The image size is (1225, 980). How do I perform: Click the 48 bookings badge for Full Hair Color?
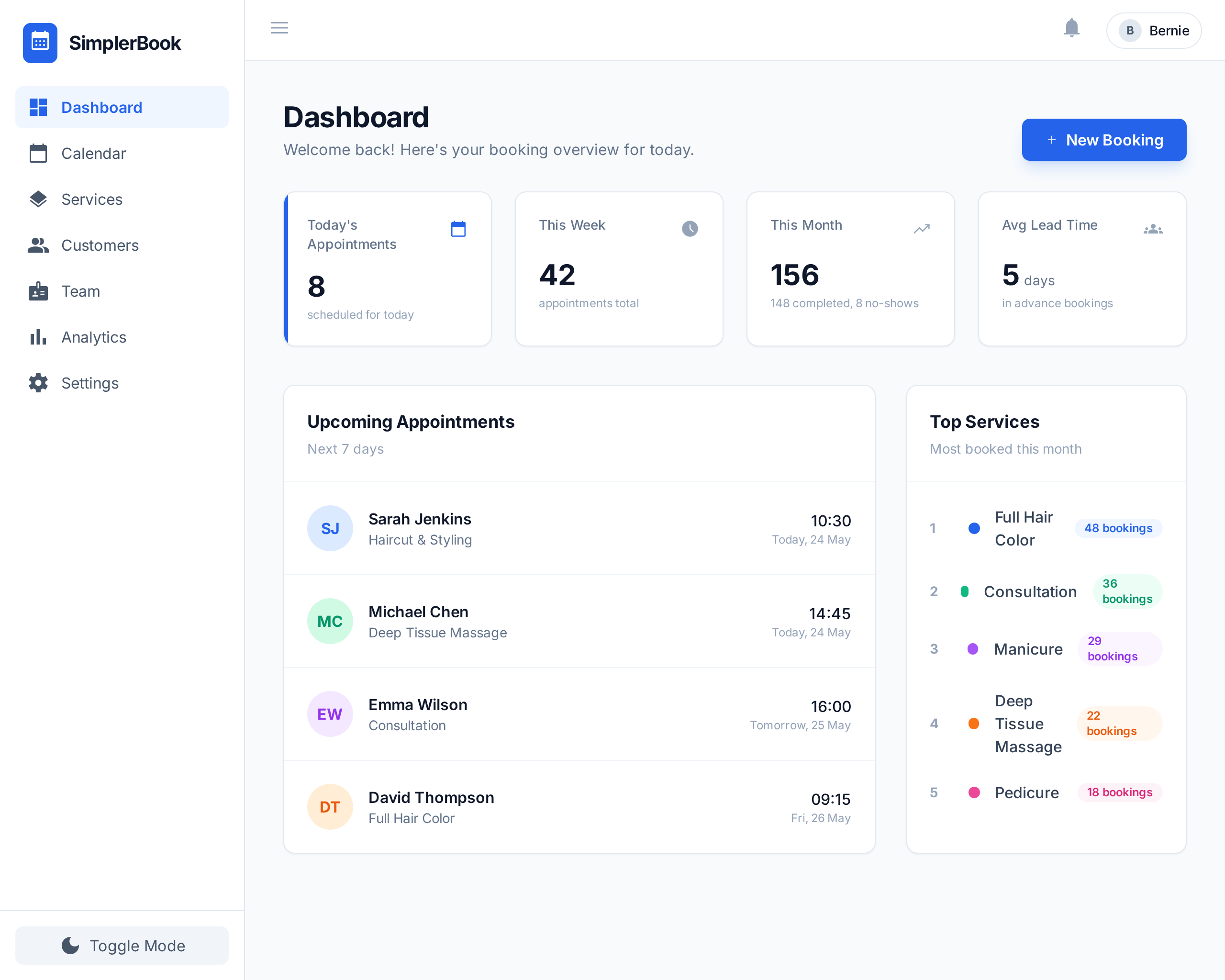(x=1118, y=528)
